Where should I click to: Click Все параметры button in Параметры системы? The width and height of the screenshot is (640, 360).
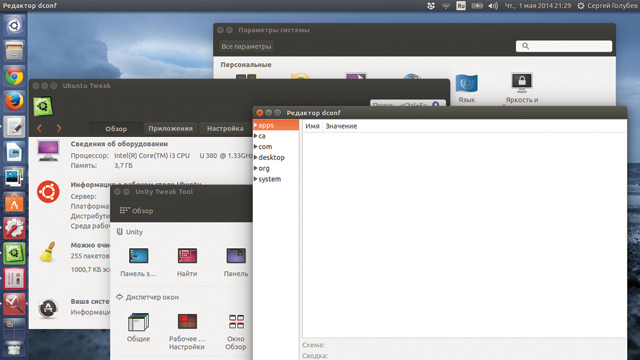click(246, 47)
